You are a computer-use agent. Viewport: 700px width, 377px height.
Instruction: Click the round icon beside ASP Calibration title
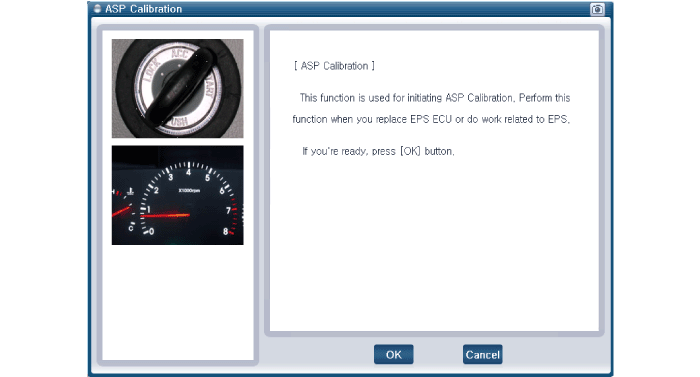coord(97,8)
